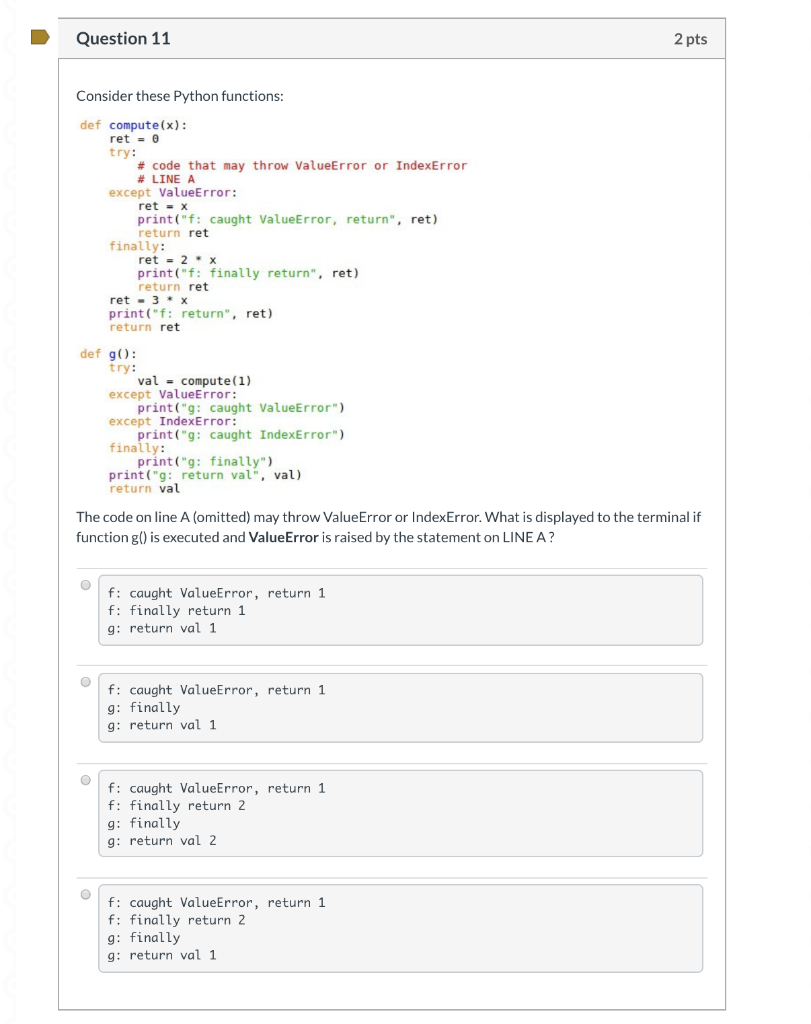Click the answer showing 'g: return val 2'
This screenshot has width=811, height=1024.
point(398,812)
